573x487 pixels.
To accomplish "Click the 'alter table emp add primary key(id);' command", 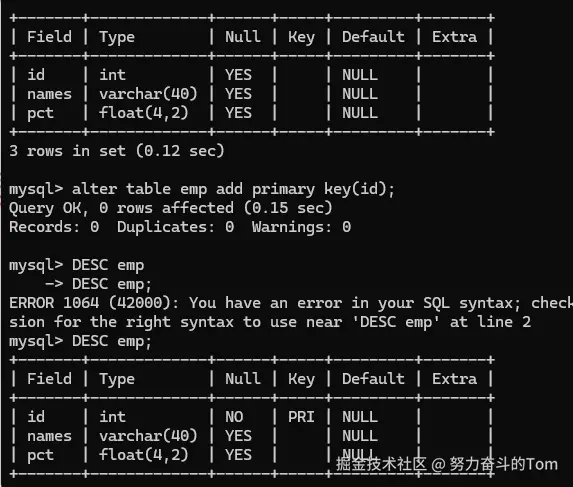I will [x=233, y=189].
